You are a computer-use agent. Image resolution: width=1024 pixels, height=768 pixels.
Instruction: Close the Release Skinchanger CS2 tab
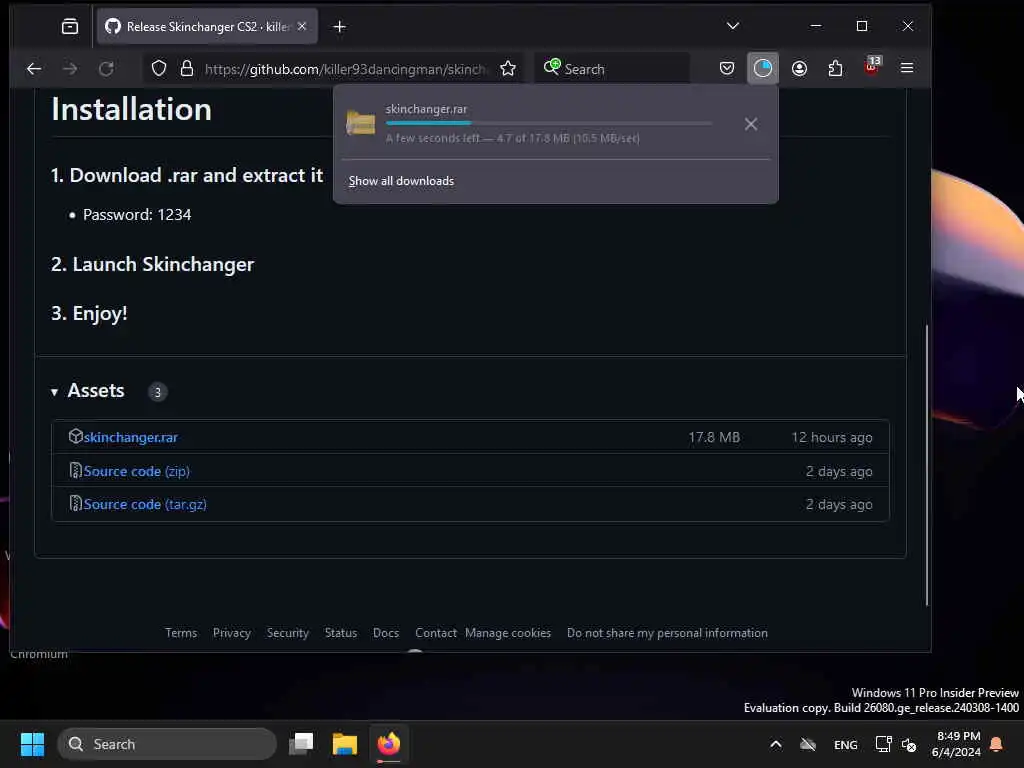click(302, 27)
